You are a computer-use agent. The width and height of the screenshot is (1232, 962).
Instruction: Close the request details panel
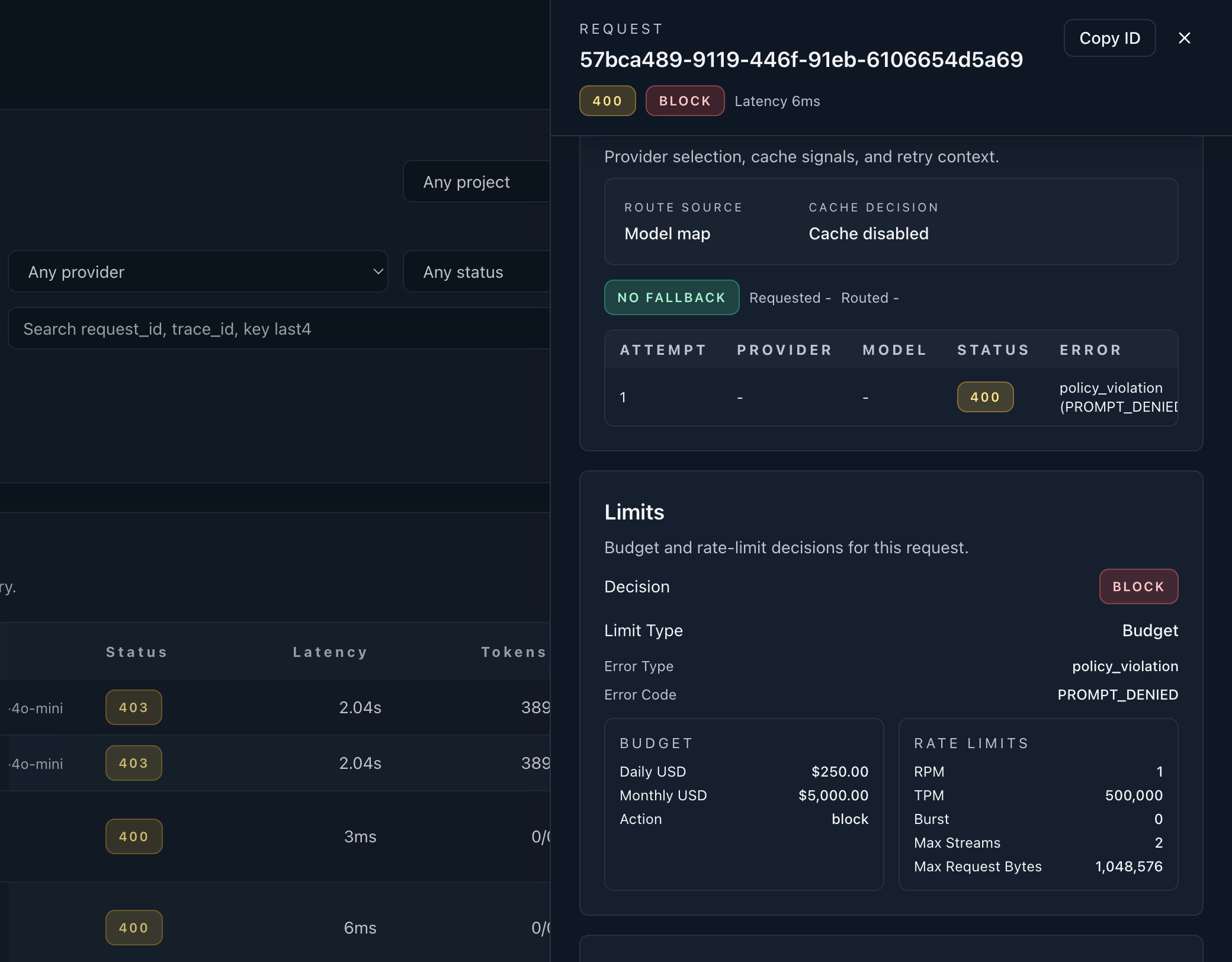pyautogui.click(x=1184, y=38)
